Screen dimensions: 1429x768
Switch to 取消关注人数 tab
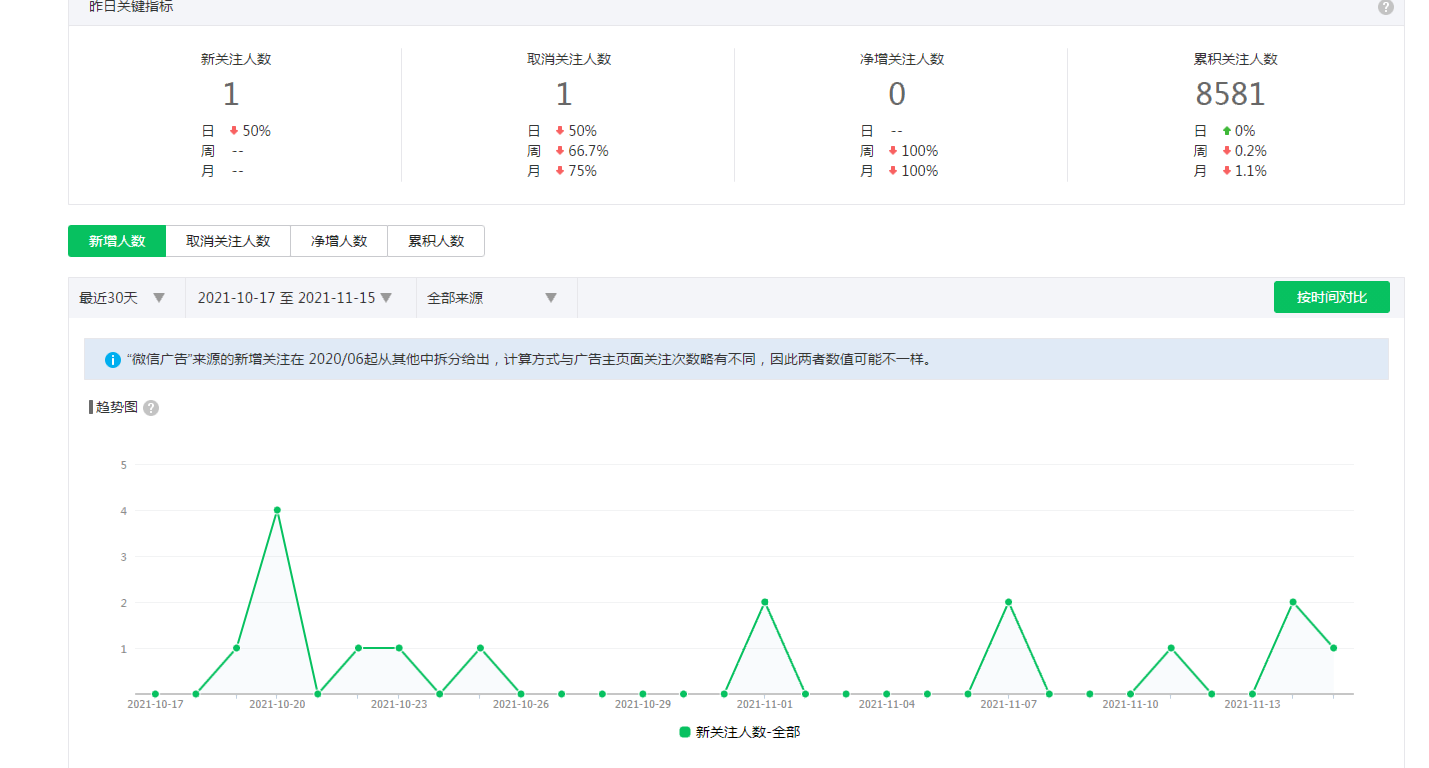pyautogui.click(x=228, y=241)
